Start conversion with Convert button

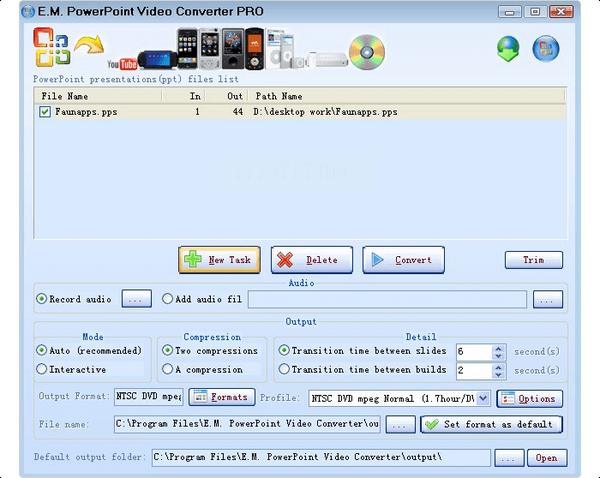point(403,260)
